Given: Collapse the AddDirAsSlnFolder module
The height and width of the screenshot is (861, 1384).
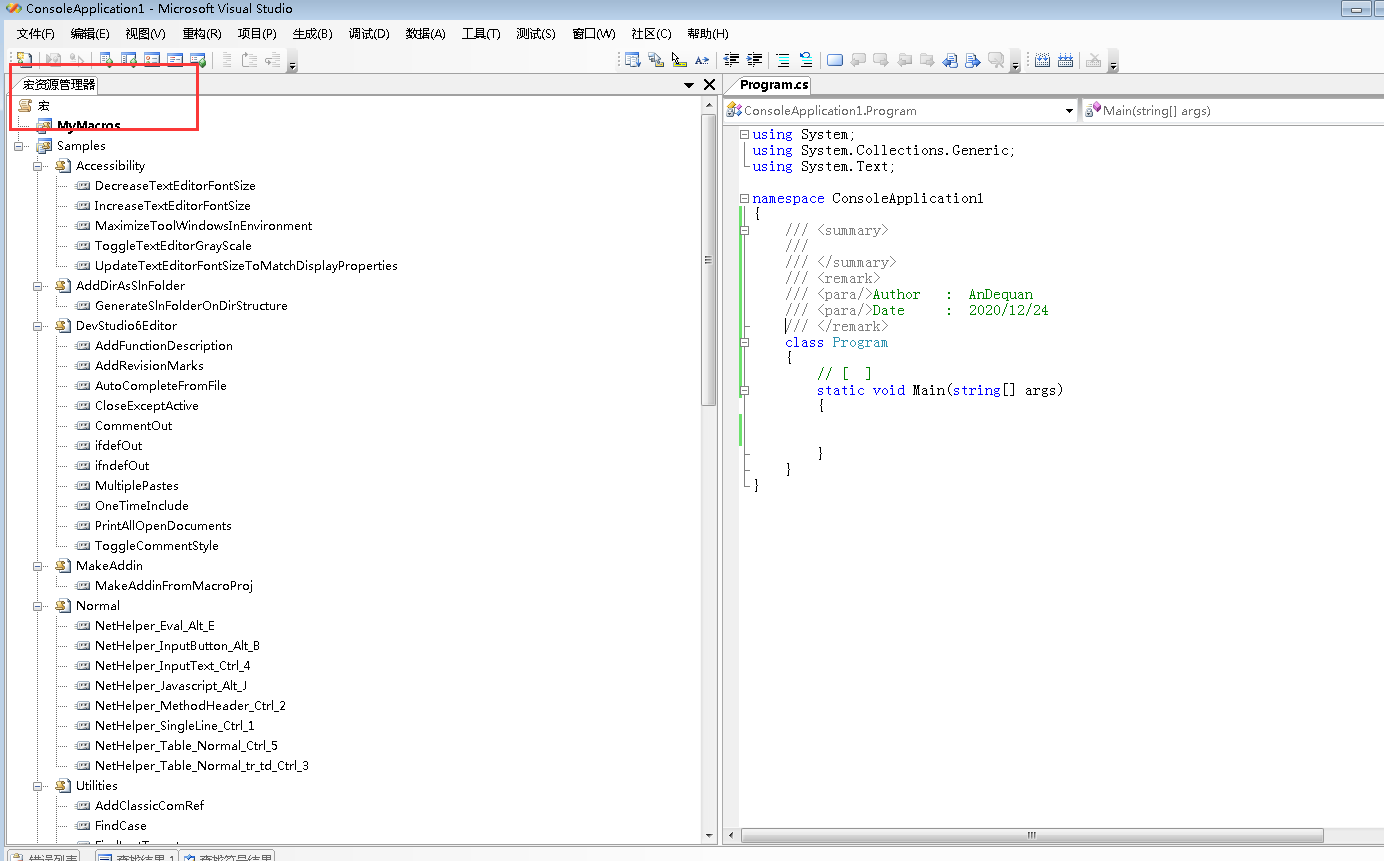Looking at the screenshot, I should tap(38, 286).
